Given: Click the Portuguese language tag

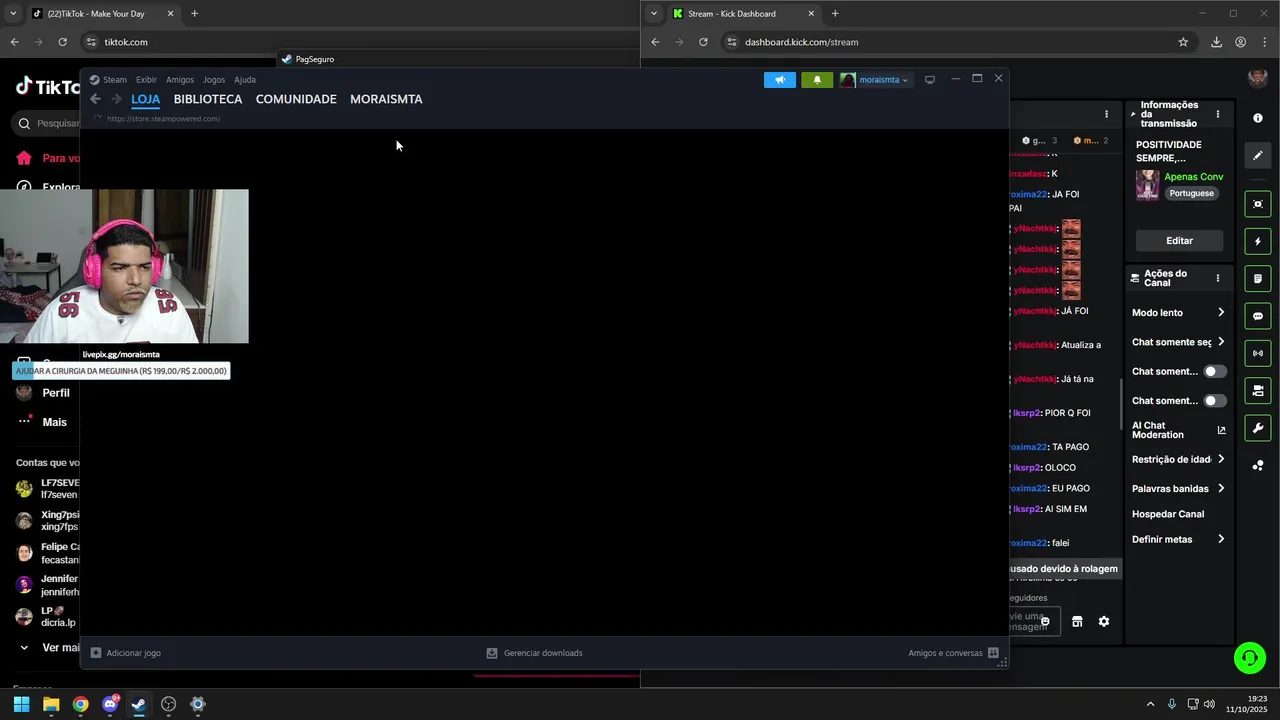Looking at the screenshot, I should click(x=1191, y=193).
